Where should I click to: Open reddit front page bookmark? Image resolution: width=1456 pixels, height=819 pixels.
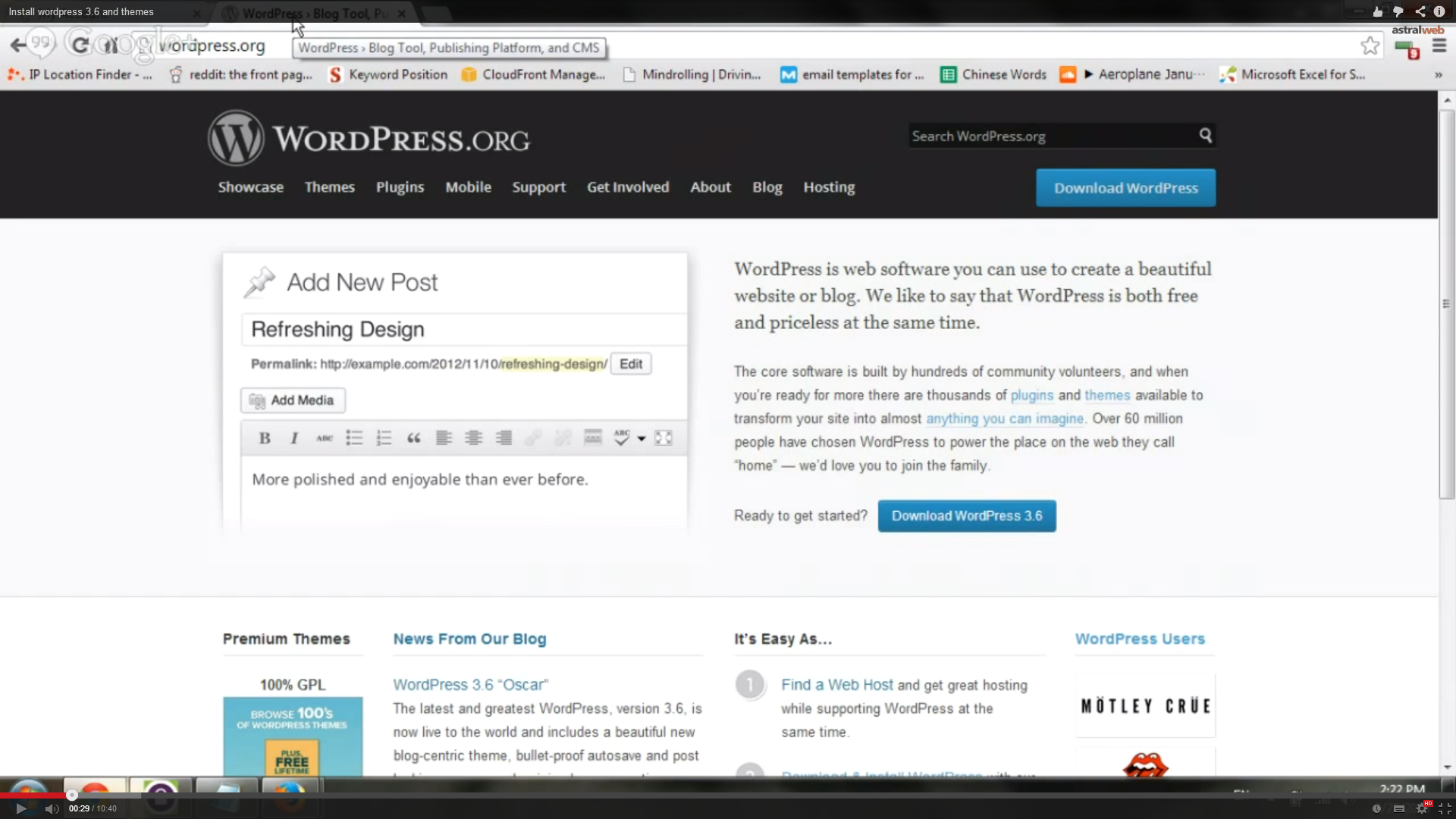click(x=240, y=74)
